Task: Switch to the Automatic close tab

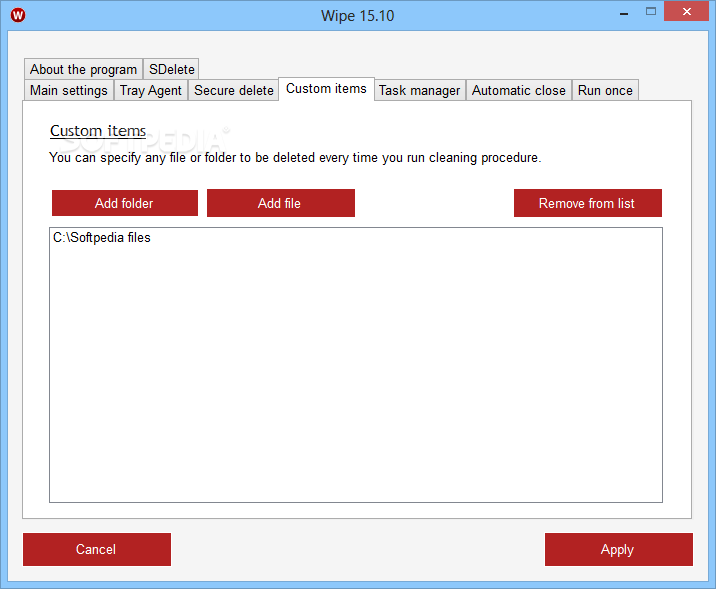Action: [x=519, y=90]
